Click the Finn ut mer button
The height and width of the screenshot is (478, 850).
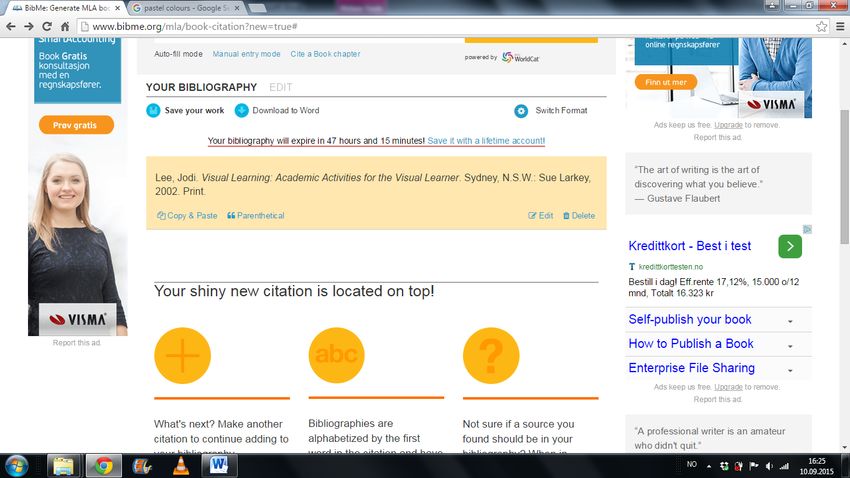(x=666, y=82)
